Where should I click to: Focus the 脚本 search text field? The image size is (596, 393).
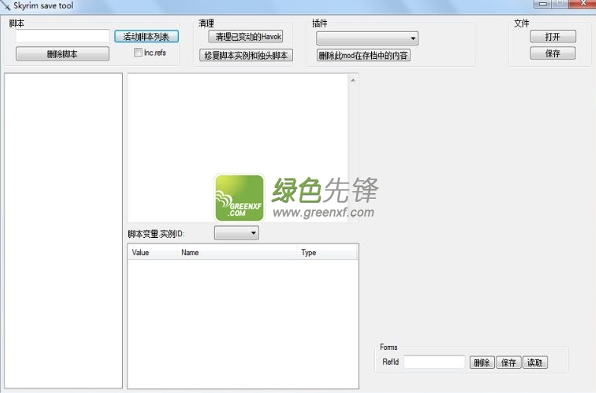(x=63, y=36)
